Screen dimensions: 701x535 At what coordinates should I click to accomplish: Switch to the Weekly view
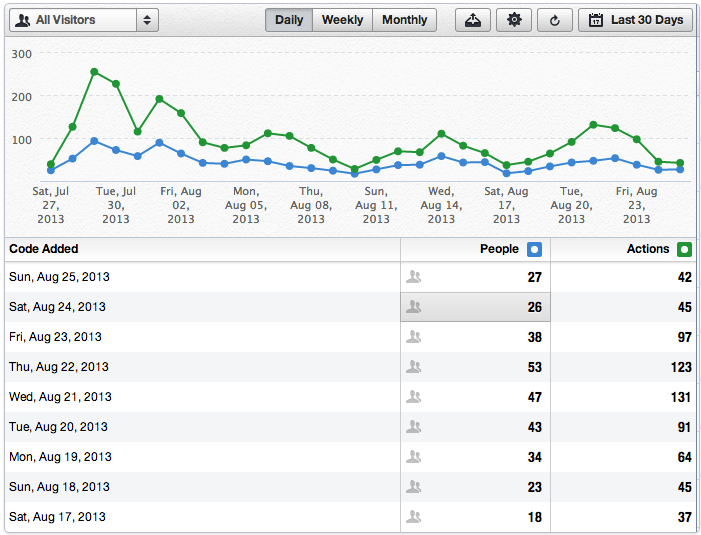click(x=342, y=20)
